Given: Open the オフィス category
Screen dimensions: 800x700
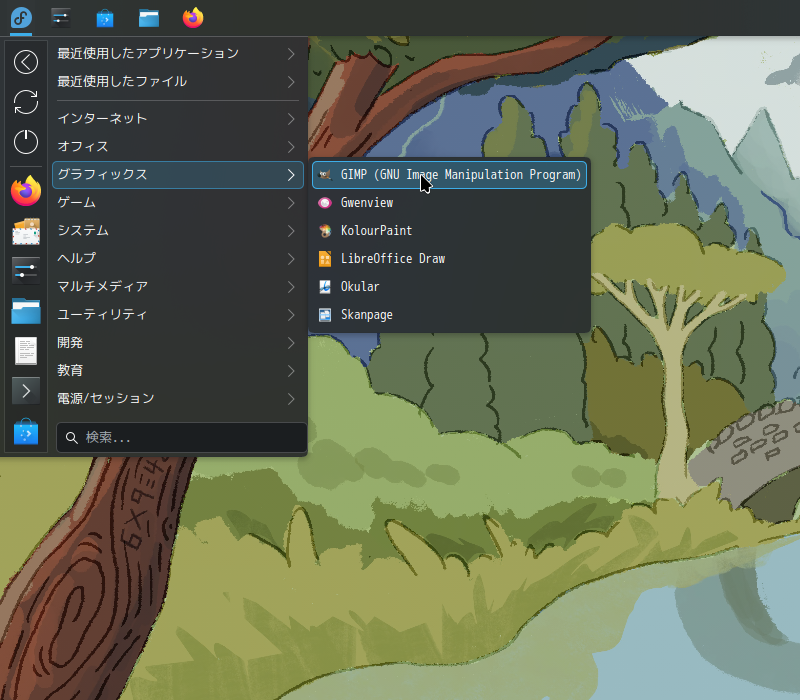Looking at the screenshot, I should pyautogui.click(x=178, y=147).
